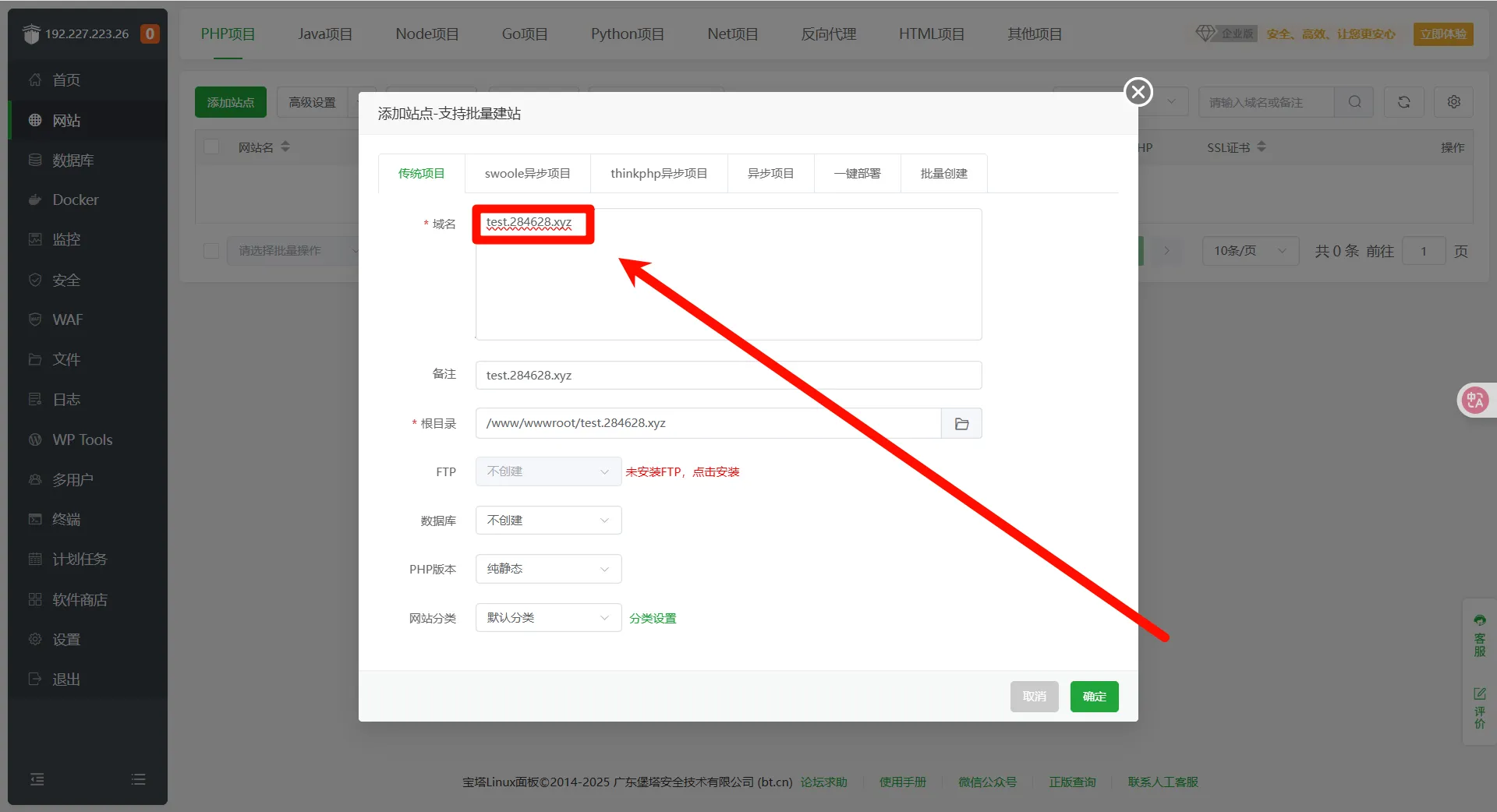This screenshot has width=1497, height=812.
Task: Close the add site dialog with X
Action: pyautogui.click(x=1138, y=92)
